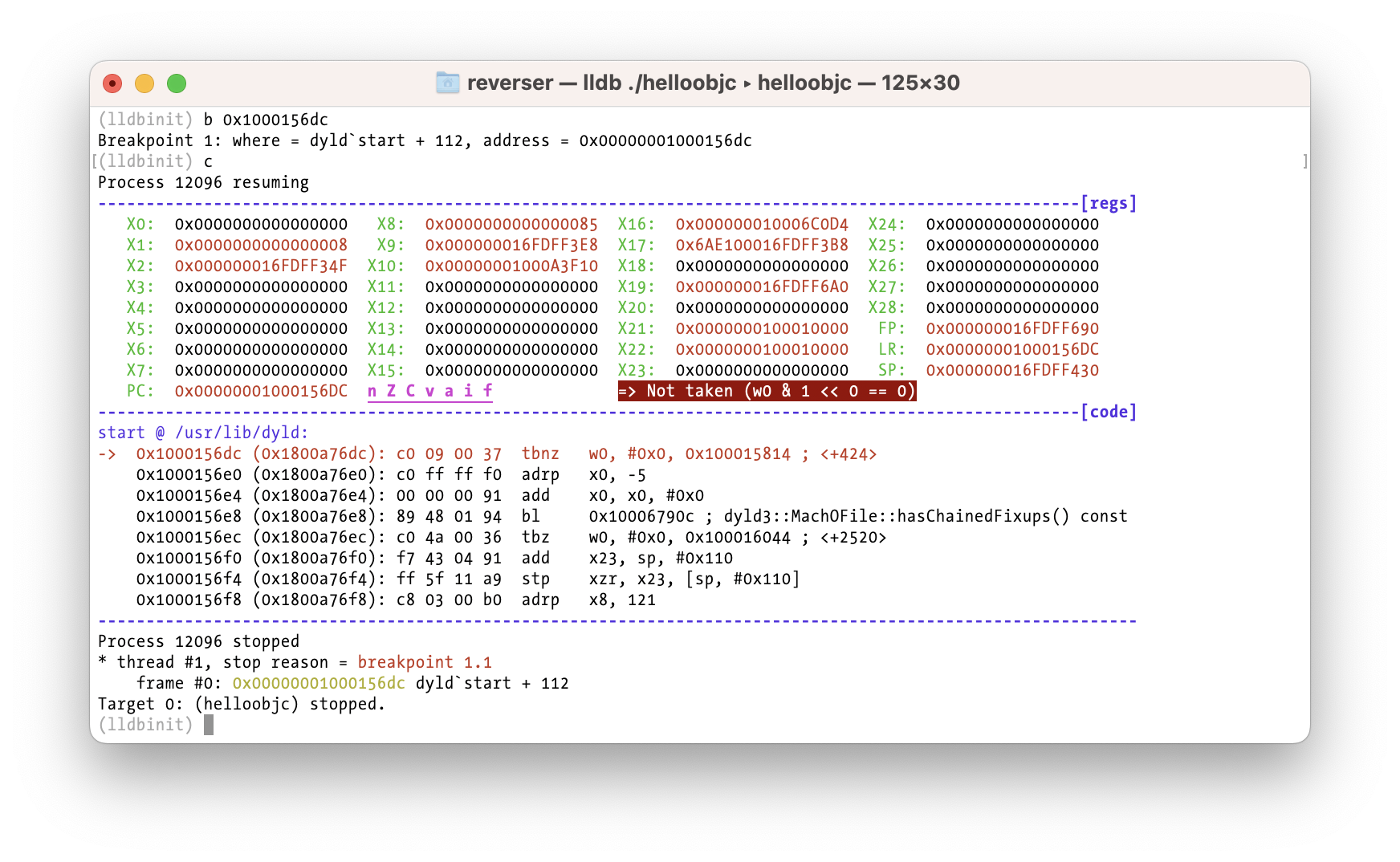
Task: Click the folder proxy icon in title bar
Action: [x=447, y=83]
